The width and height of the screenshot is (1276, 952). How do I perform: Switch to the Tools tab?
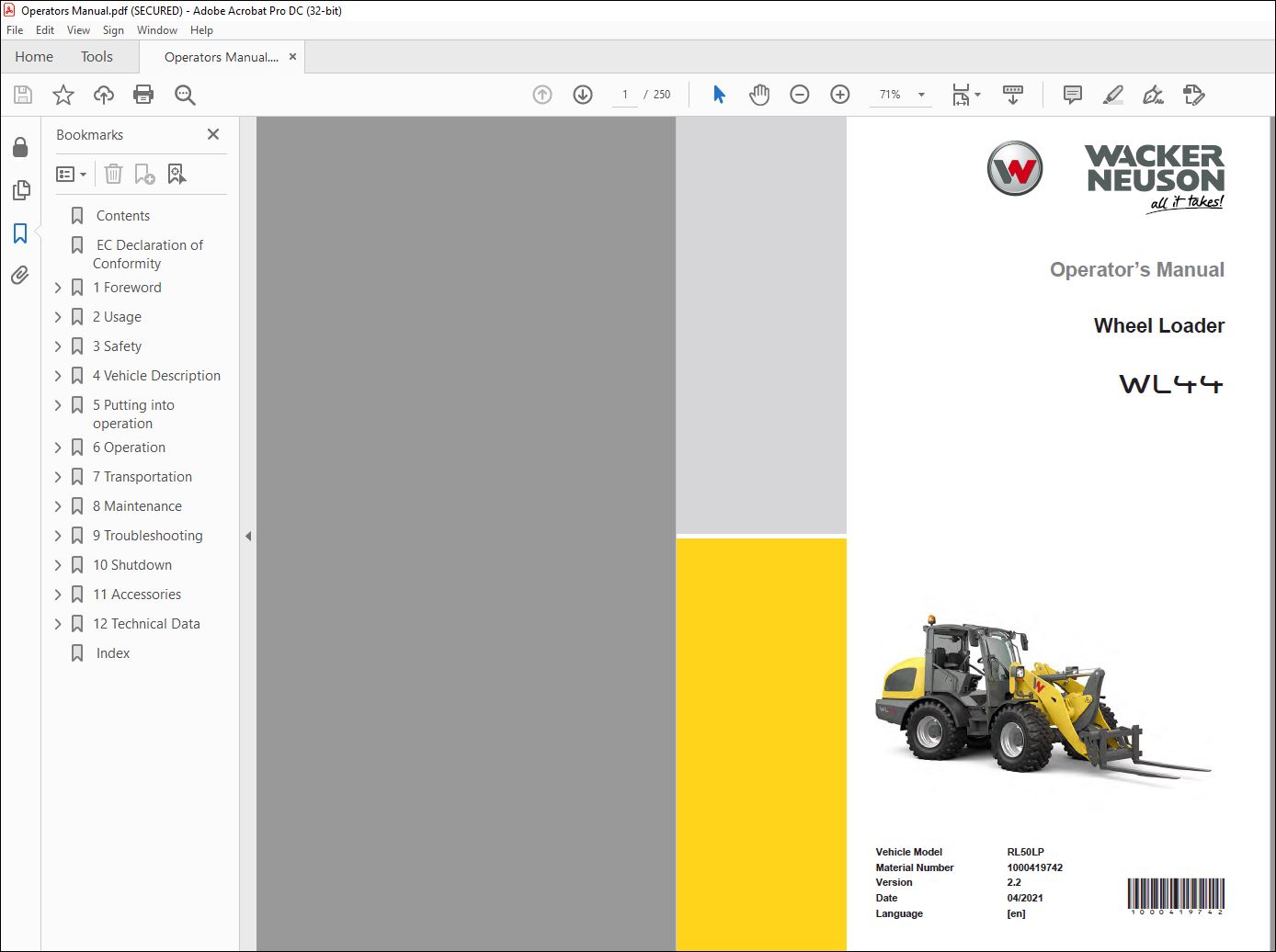[x=97, y=57]
